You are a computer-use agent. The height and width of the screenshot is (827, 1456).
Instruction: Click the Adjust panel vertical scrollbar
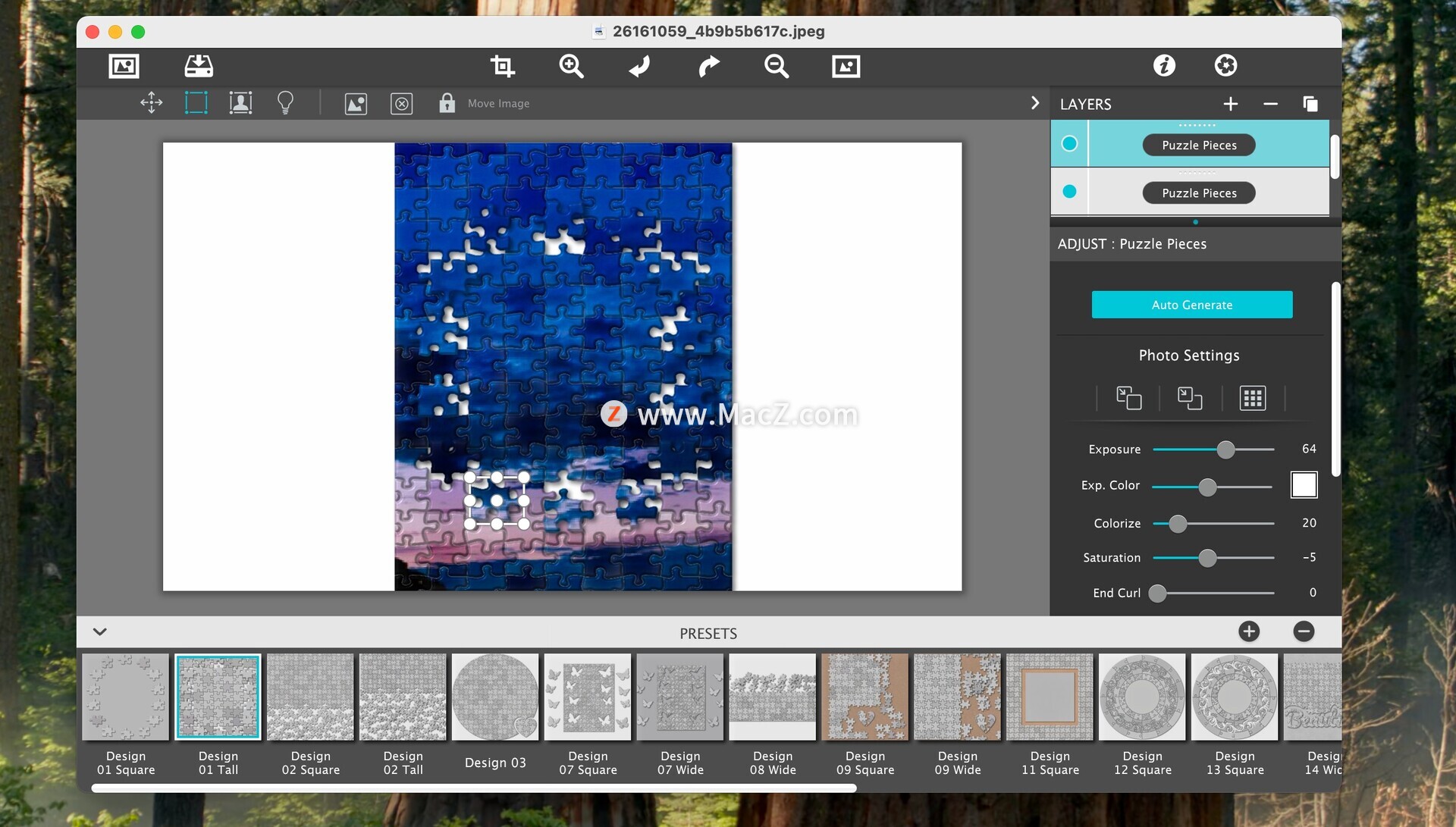click(x=1336, y=379)
